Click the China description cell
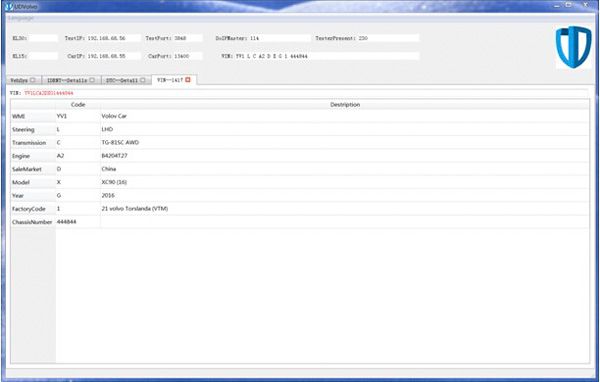The width and height of the screenshot is (600, 382). pyautogui.click(x=345, y=169)
